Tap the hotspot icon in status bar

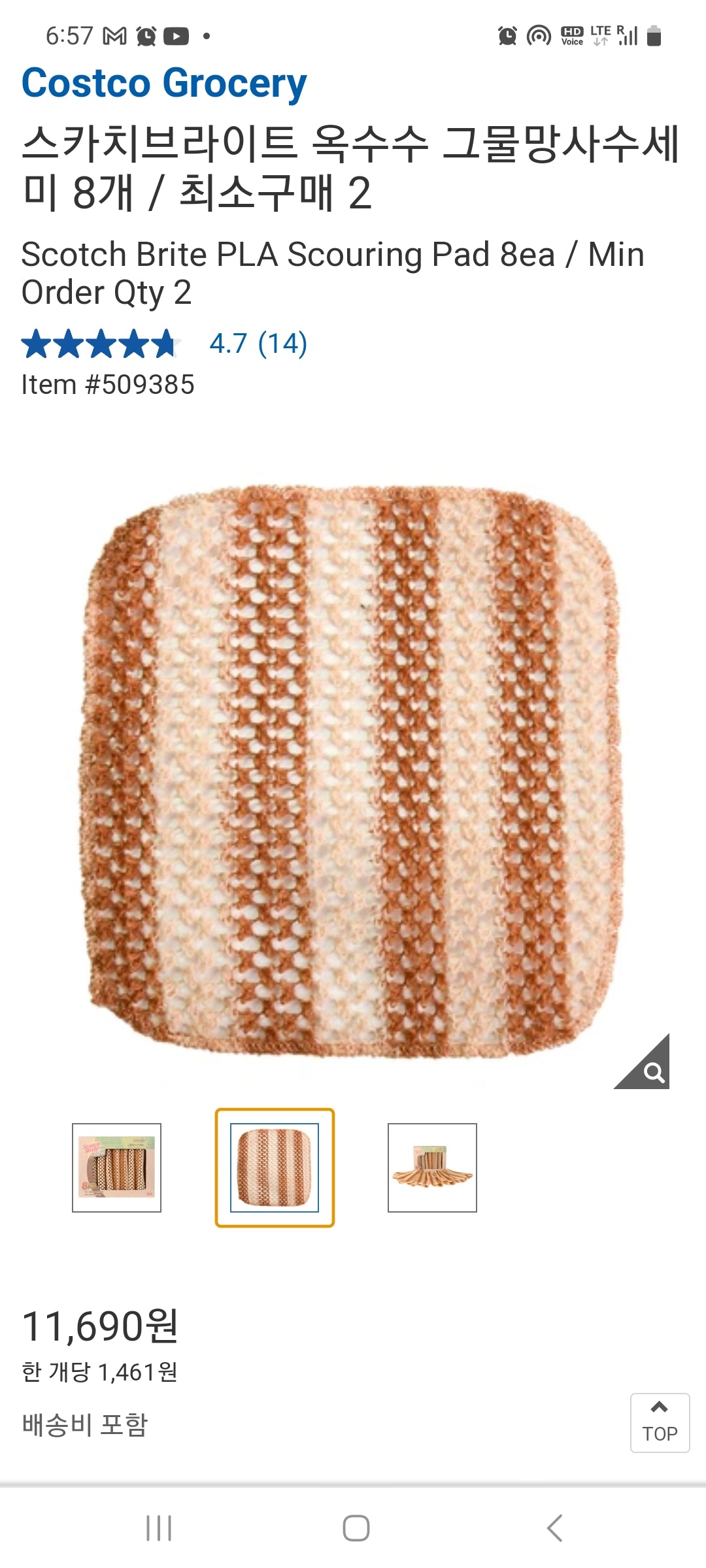pos(539,36)
